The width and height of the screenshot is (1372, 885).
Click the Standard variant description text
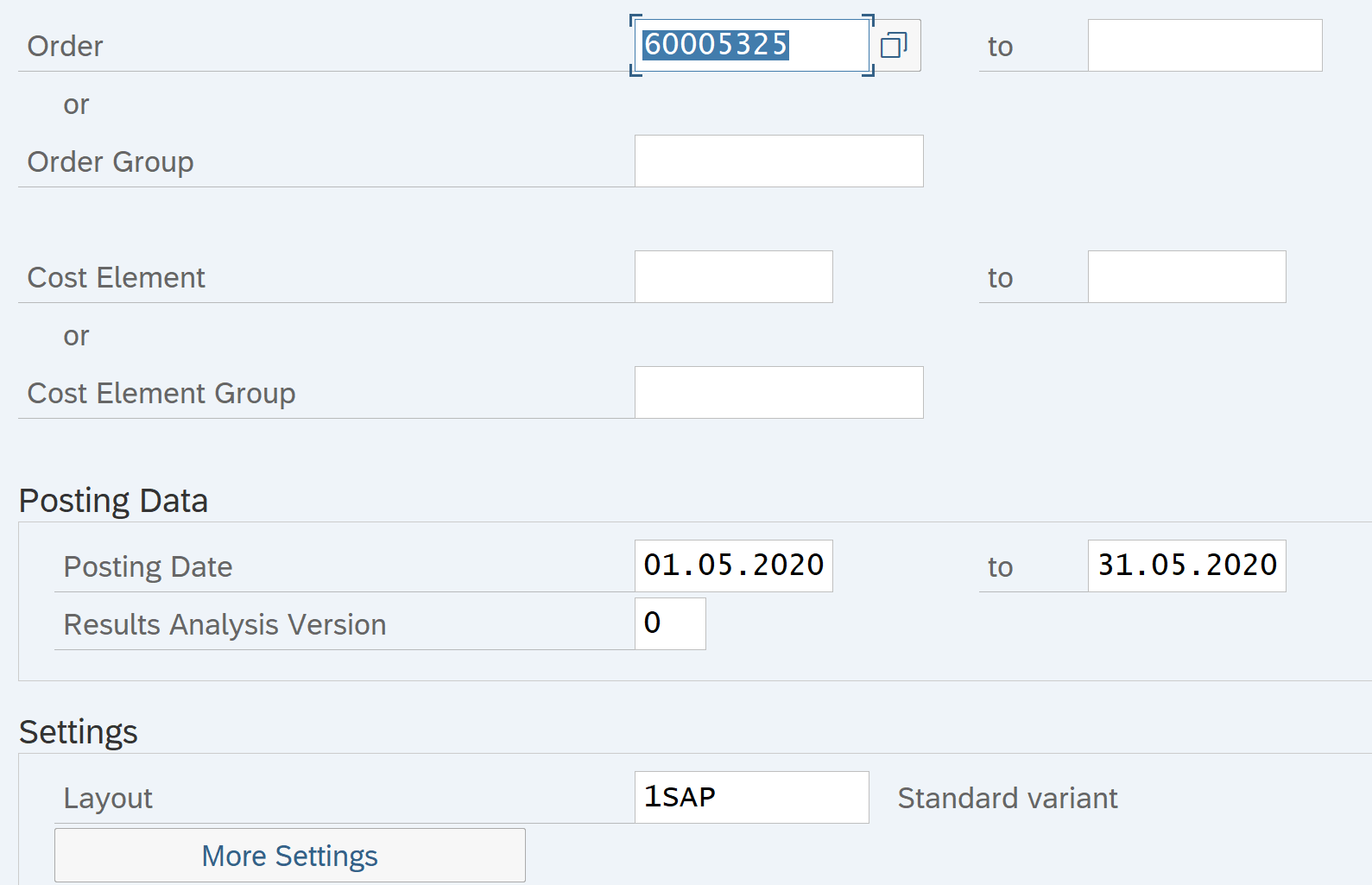[1007, 799]
